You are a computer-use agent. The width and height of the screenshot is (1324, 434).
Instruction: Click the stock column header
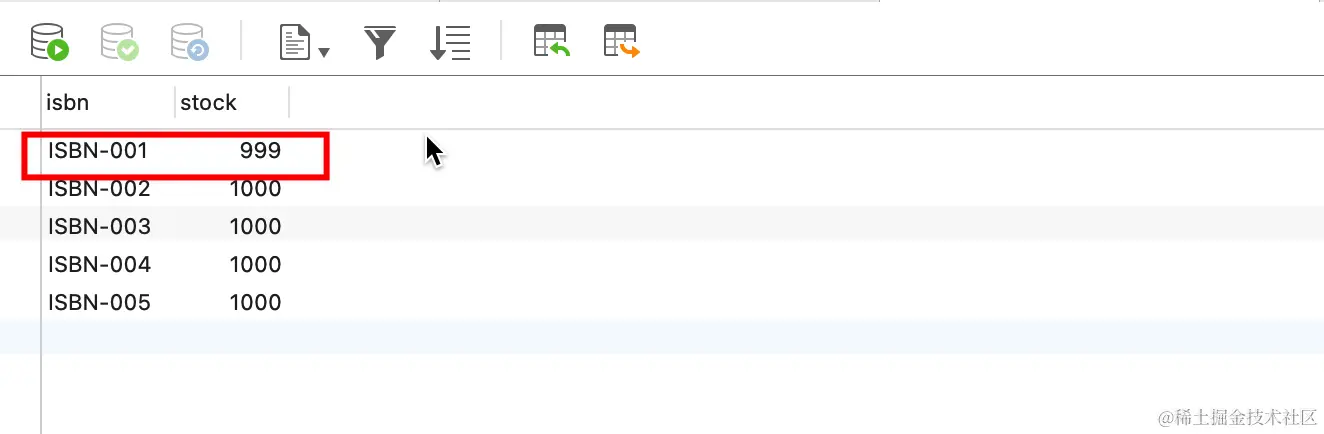[x=232, y=102]
